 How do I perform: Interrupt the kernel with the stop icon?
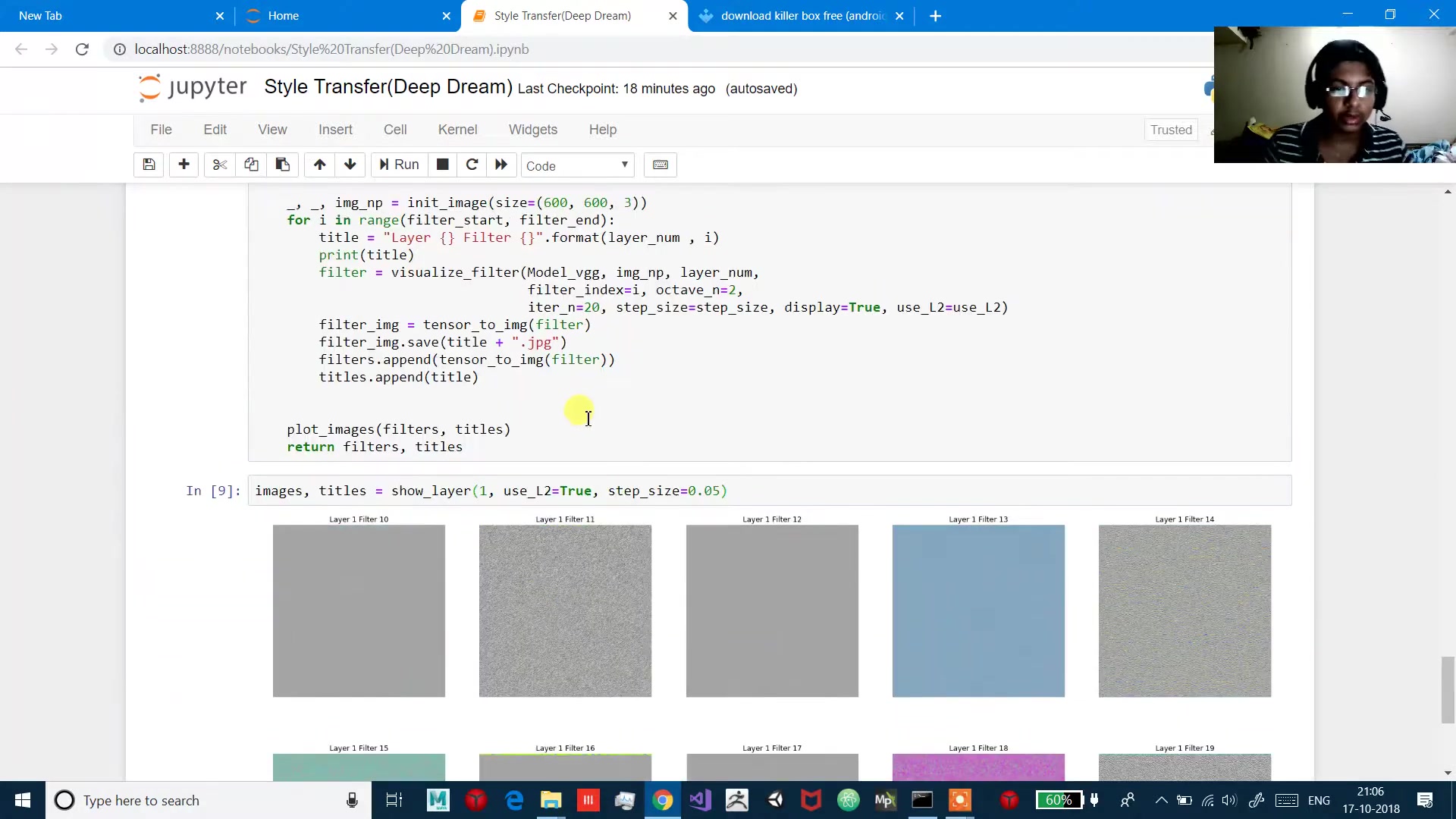click(442, 165)
